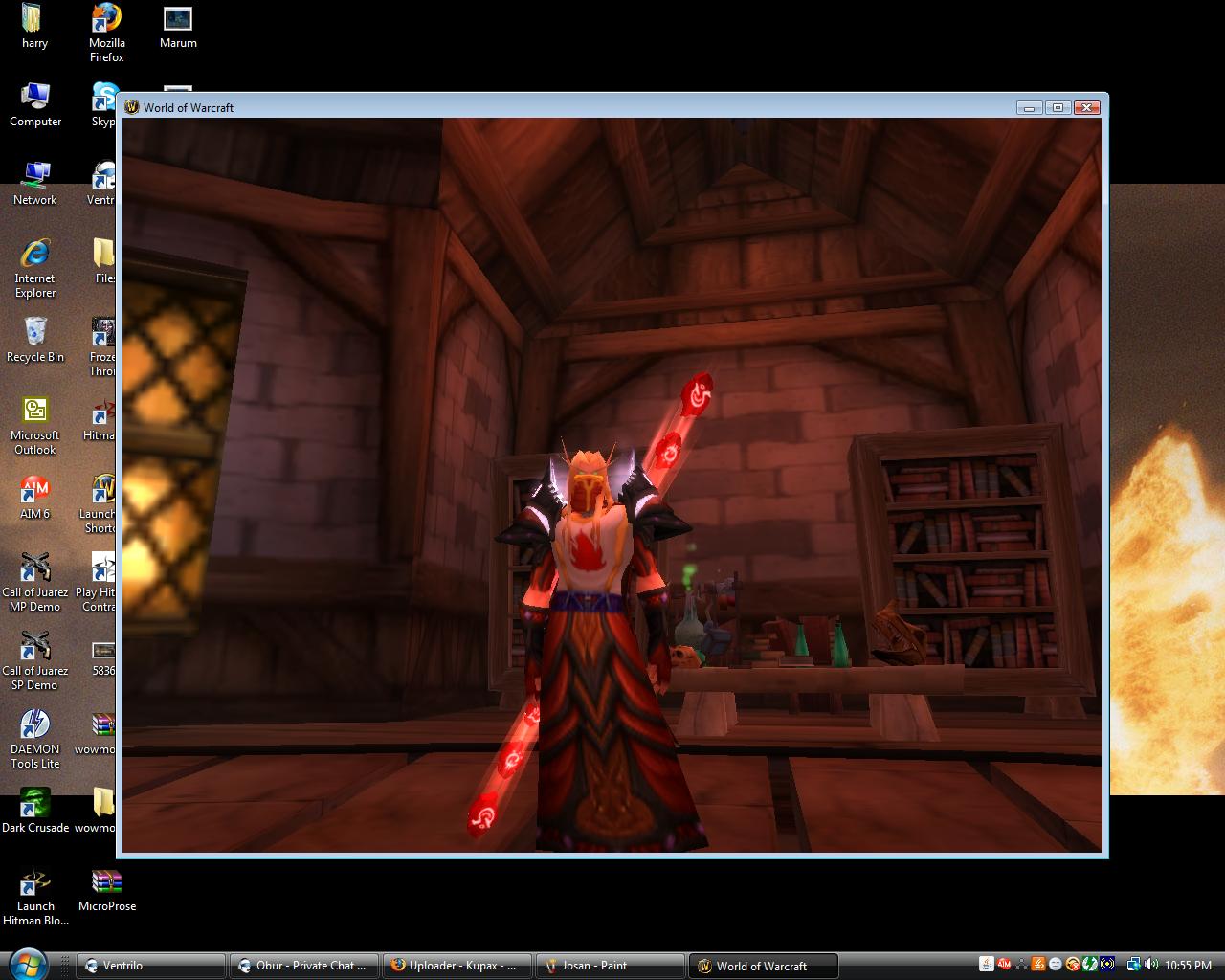Screen dimensions: 1225x980
Task: Select the wowmo archive beside DAEMON Tools
Action: point(96,732)
